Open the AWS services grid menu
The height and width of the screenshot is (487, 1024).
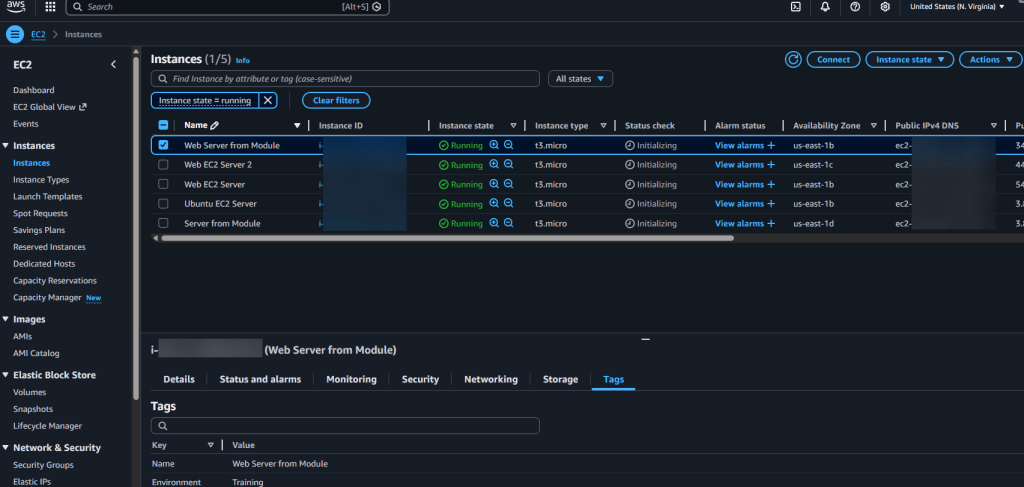50,7
